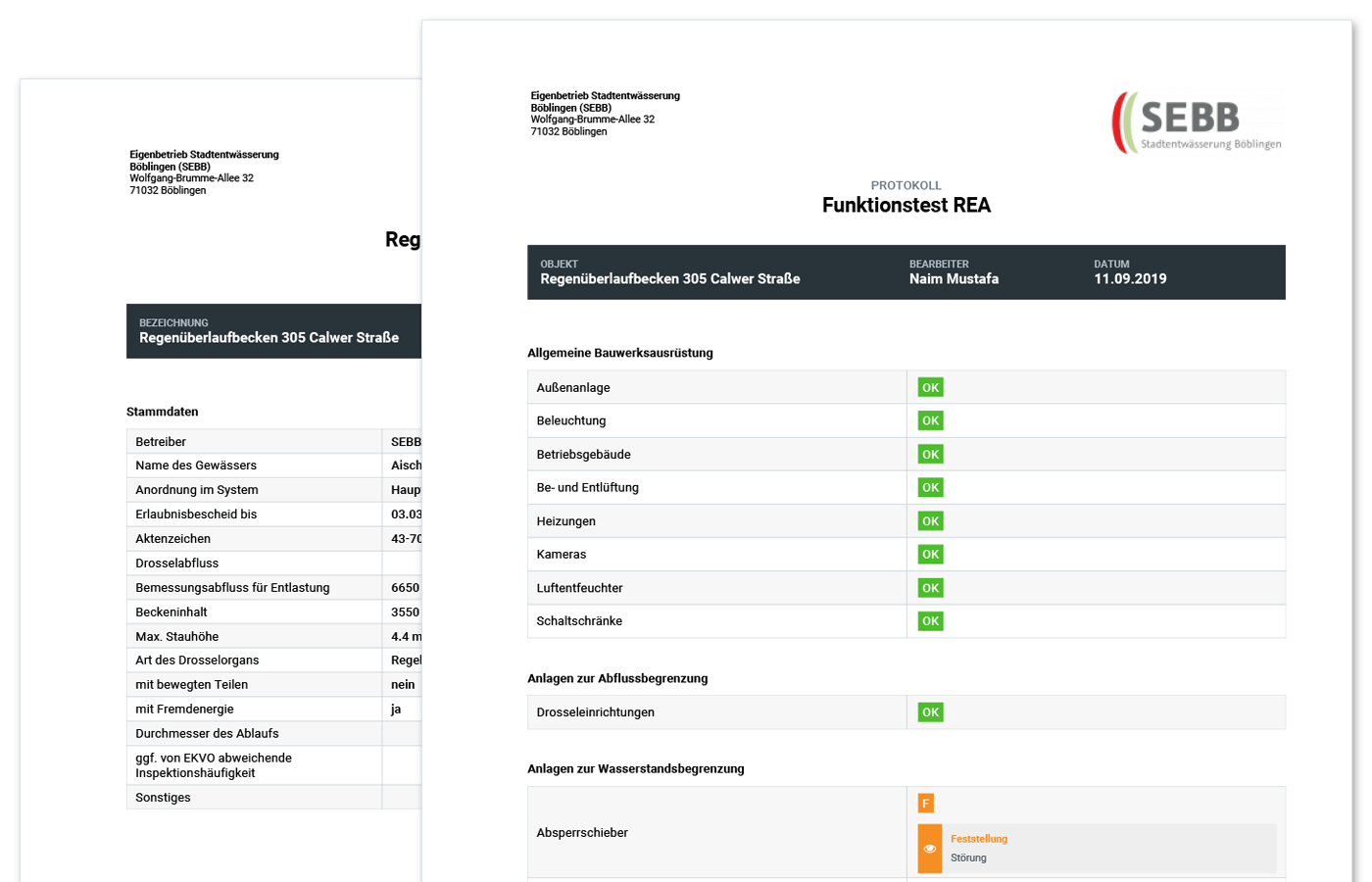Click the Allgemeine Bauwerksausrüstung section heading
The image size is (1372, 882).
point(619,353)
